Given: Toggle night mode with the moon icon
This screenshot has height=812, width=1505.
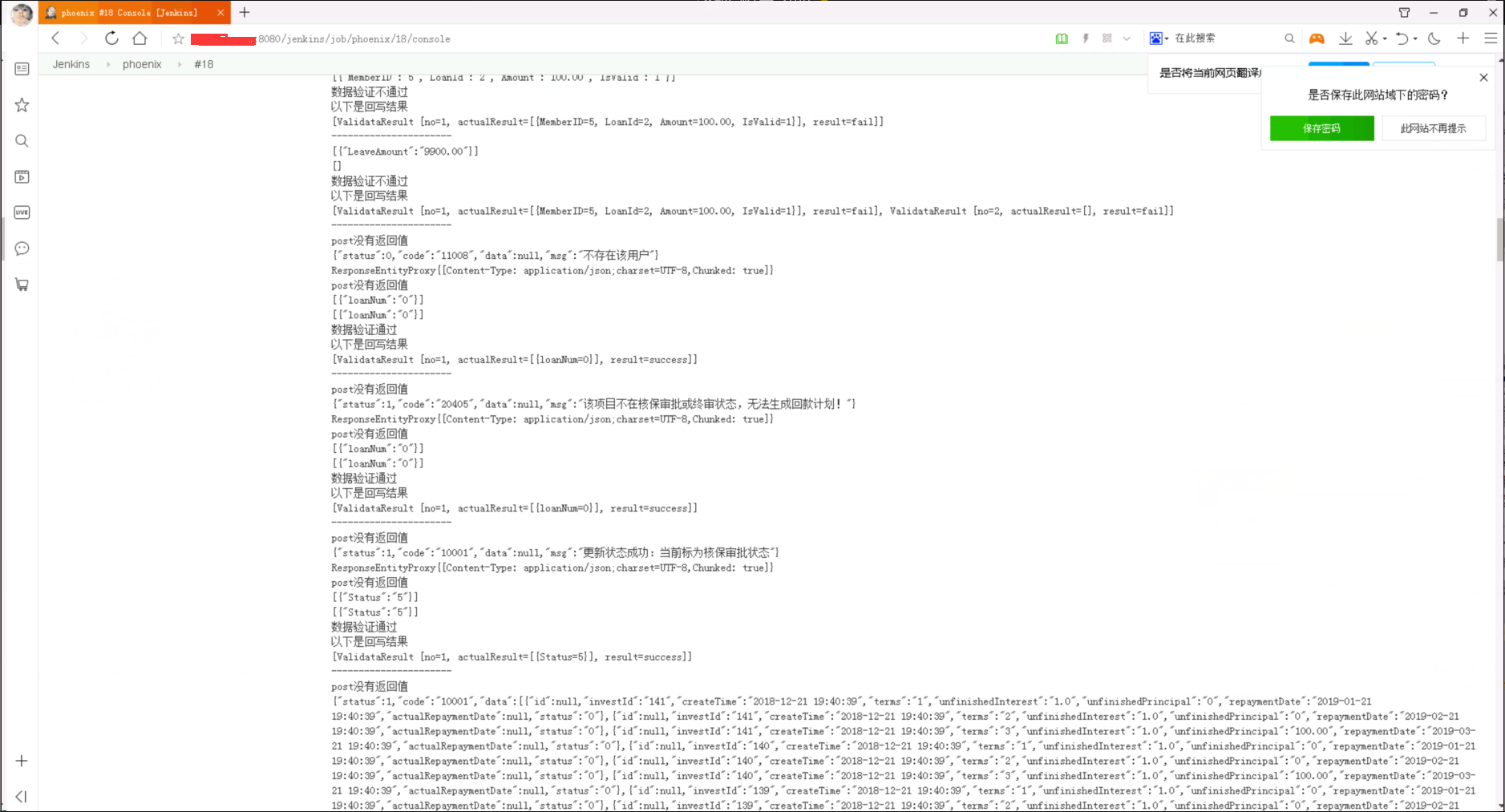Looking at the screenshot, I should point(1434,38).
